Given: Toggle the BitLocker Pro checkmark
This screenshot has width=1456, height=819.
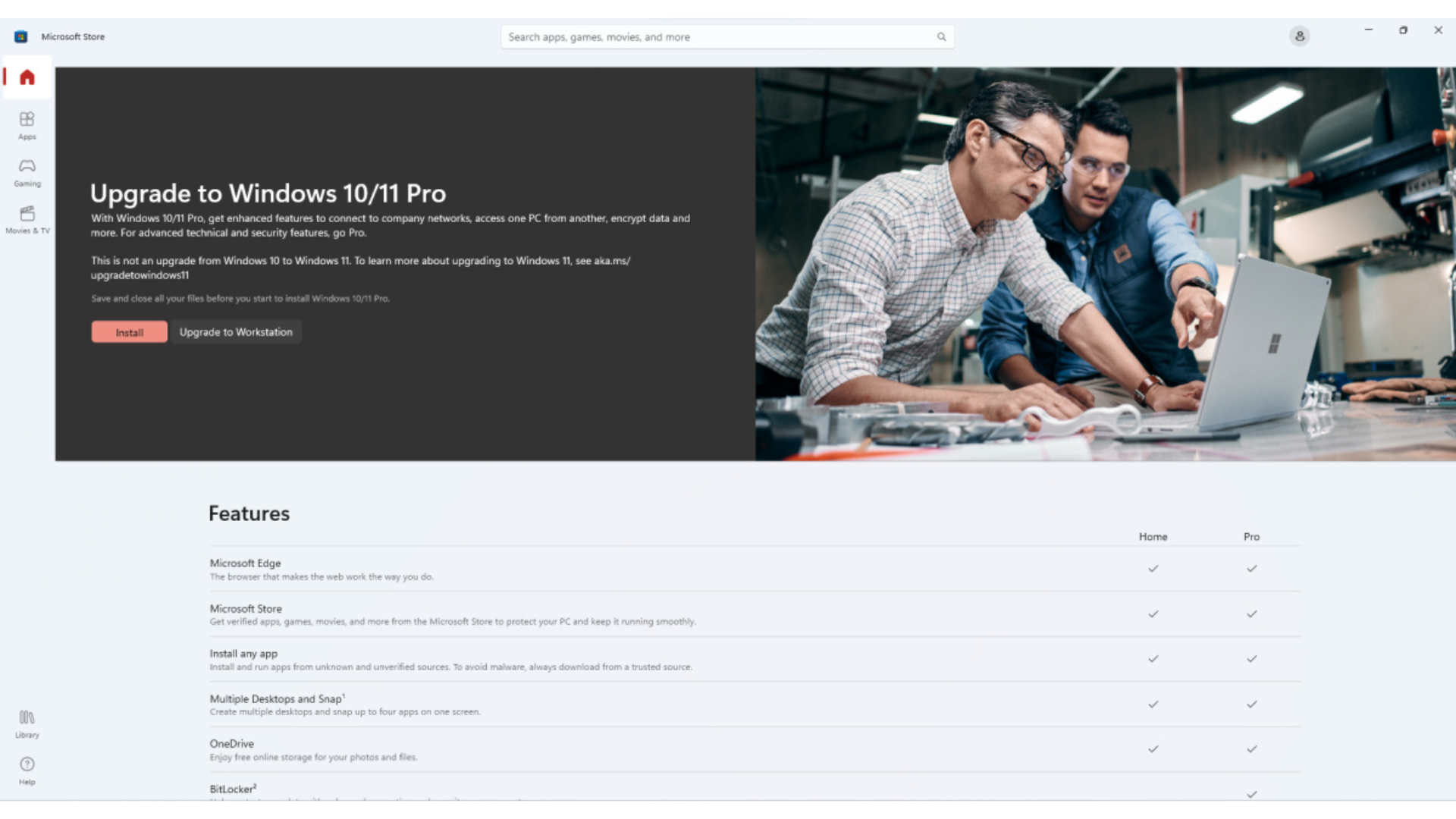Looking at the screenshot, I should click(1251, 794).
